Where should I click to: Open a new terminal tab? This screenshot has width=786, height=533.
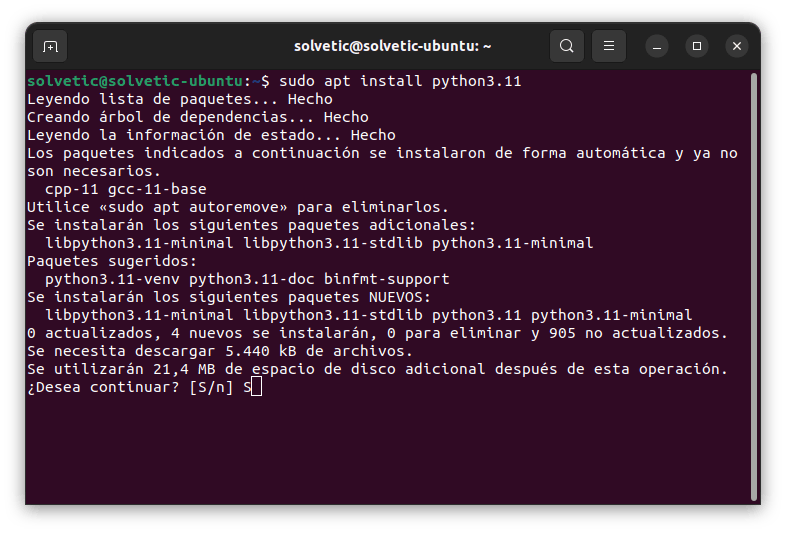[x=50, y=46]
